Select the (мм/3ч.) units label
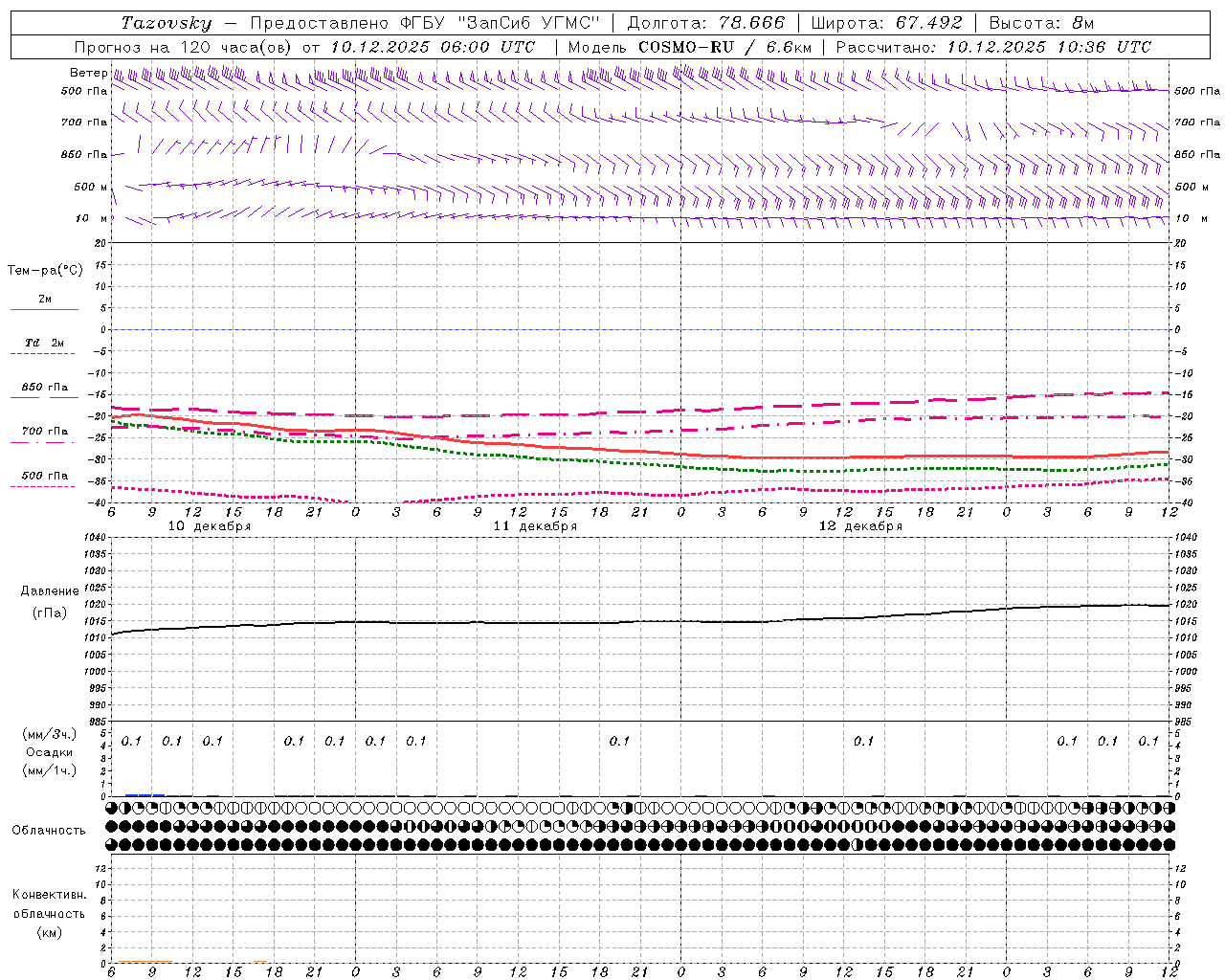Image resolution: width=1225 pixels, height=980 pixels. click(x=49, y=735)
